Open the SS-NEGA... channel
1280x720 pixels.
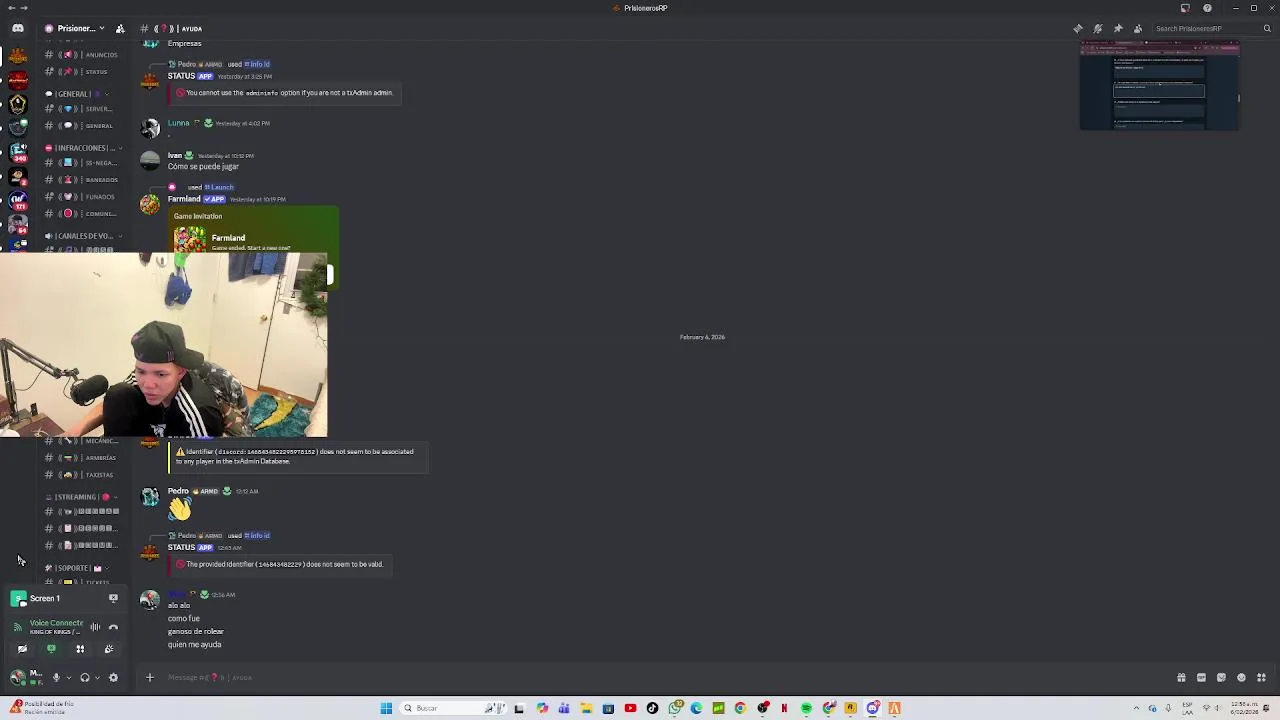coord(82,162)
